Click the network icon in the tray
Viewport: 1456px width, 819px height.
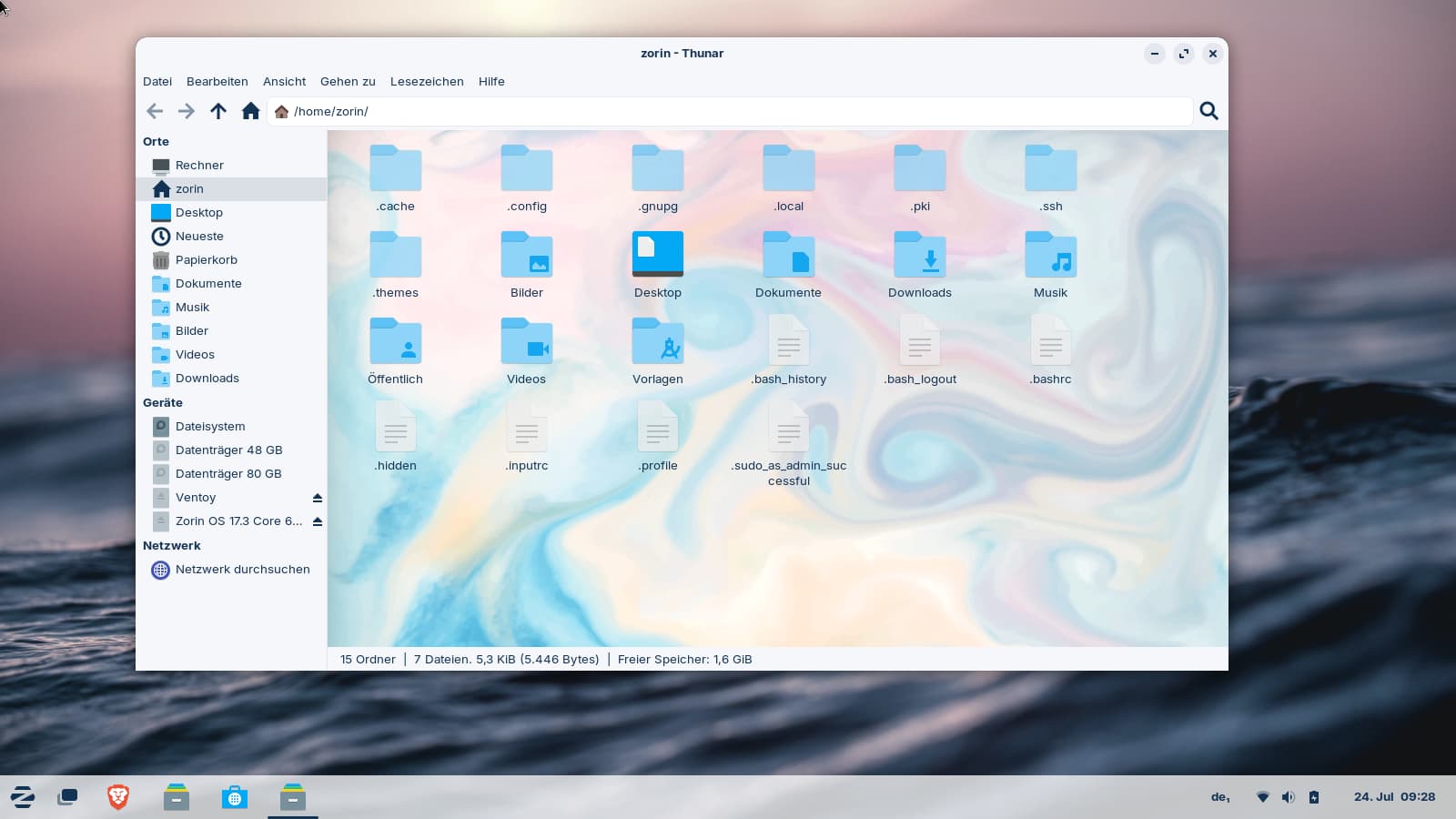pos(1262,797)
